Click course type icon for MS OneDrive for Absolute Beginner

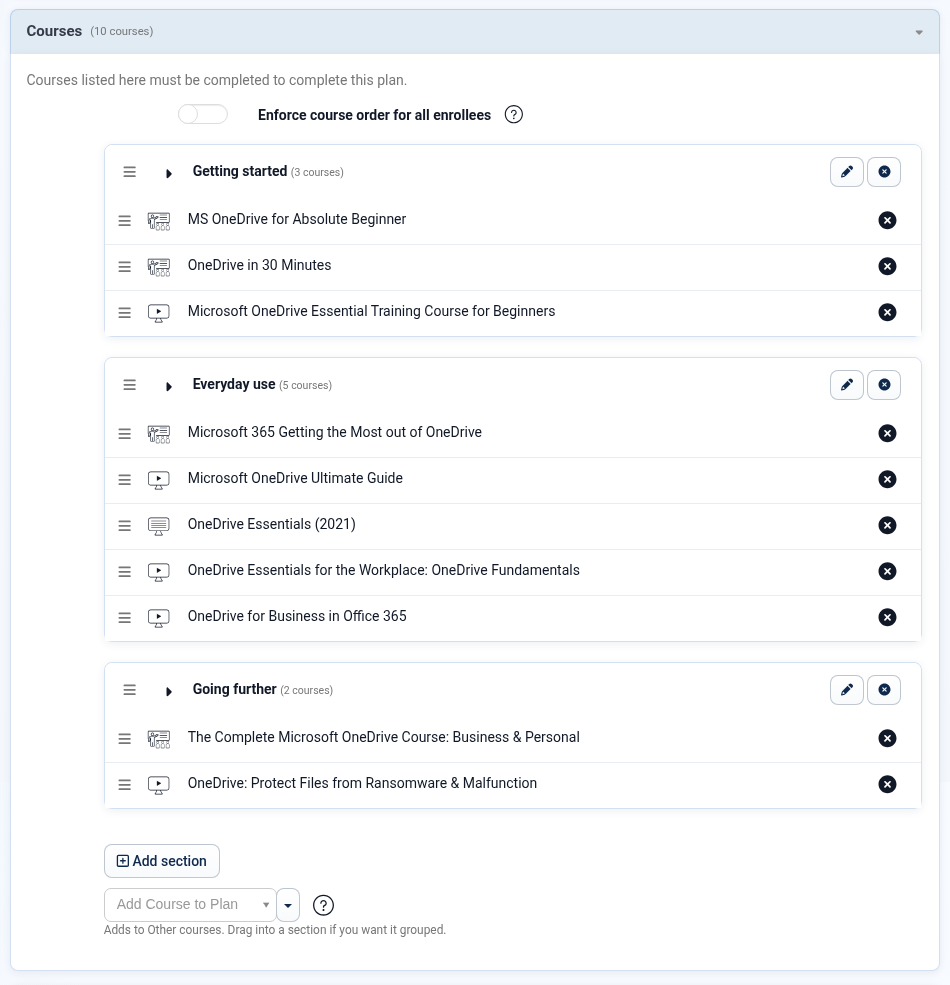click(x=158, y=221)
